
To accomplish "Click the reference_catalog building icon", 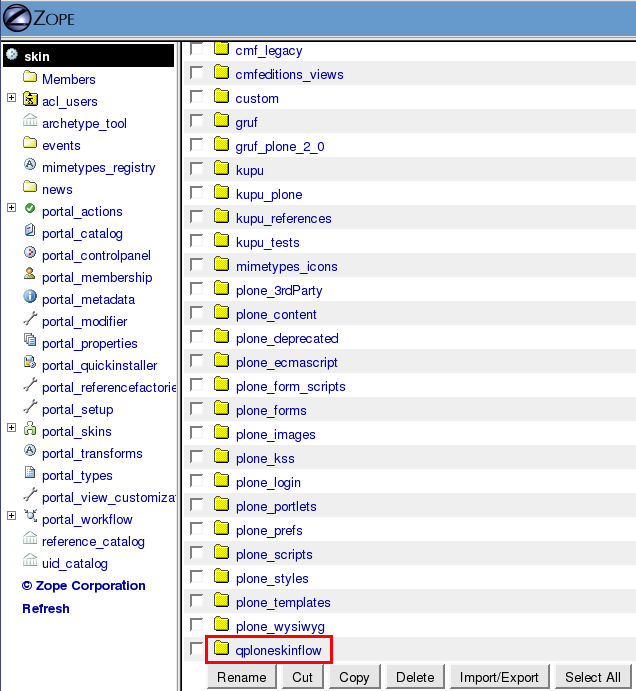I will tap(30, 538).
